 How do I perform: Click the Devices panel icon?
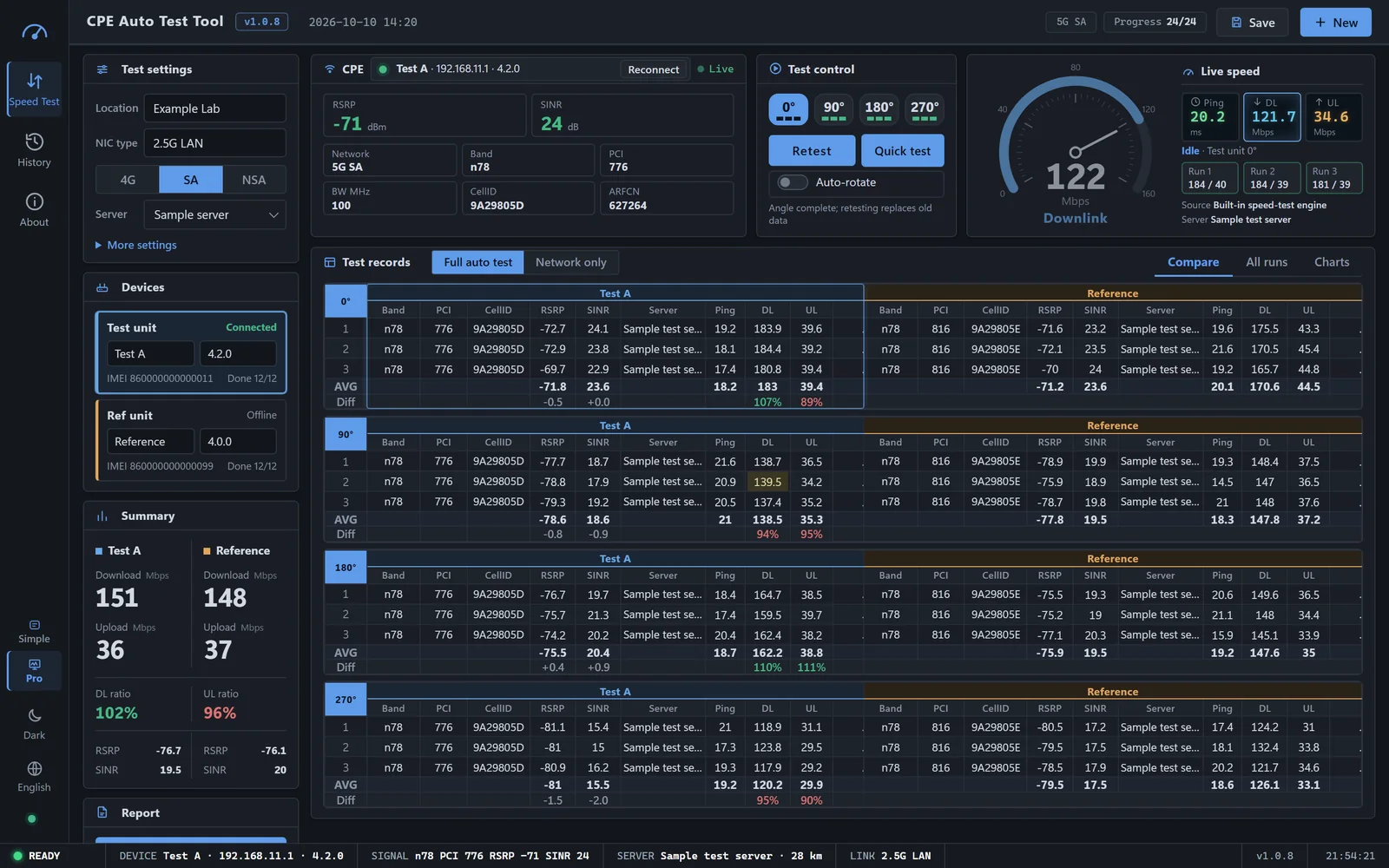102,287
